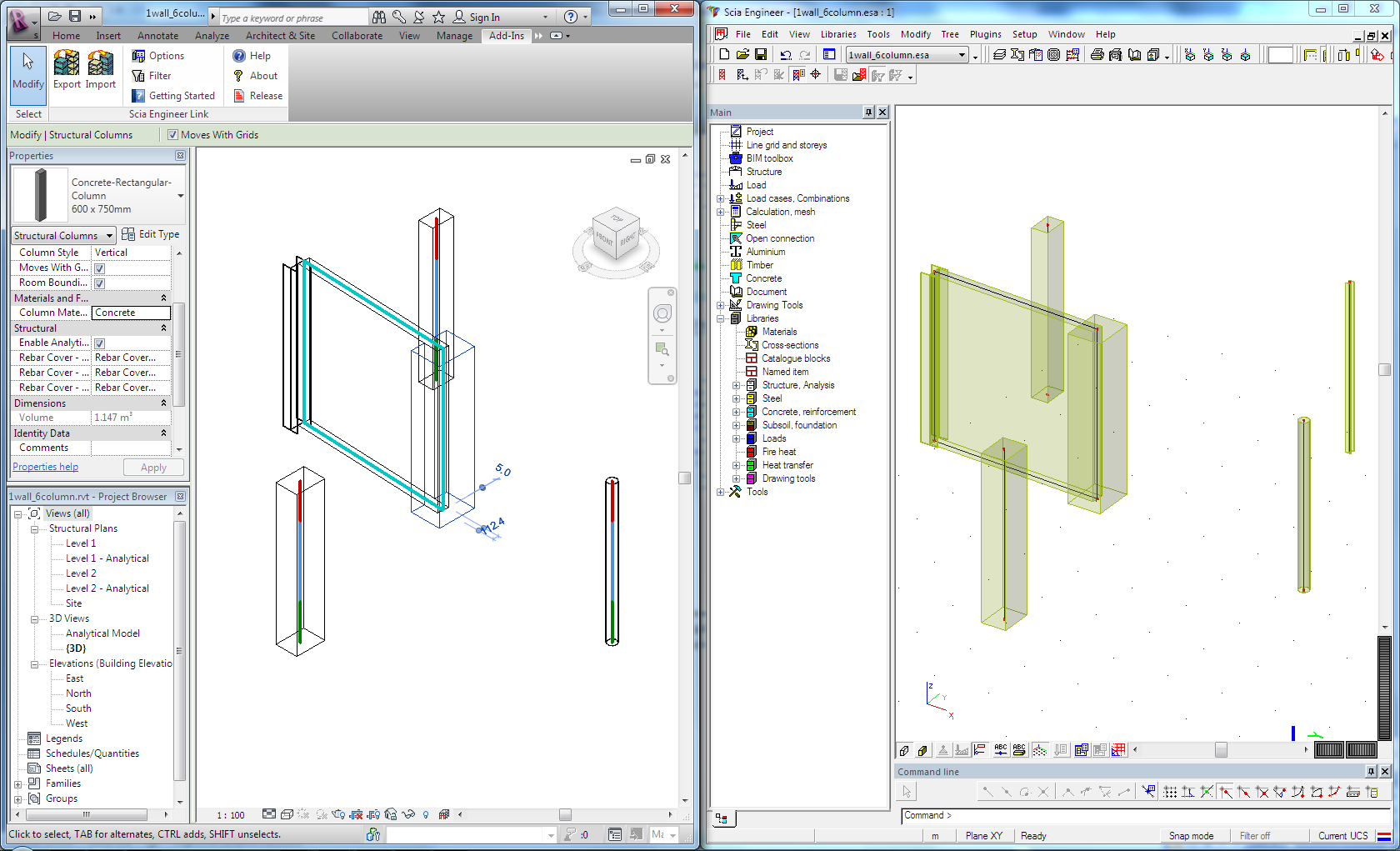Click the Open folder icon in Scia Engineer
Screen dimensions: 1400x851
tap(742, 54)
